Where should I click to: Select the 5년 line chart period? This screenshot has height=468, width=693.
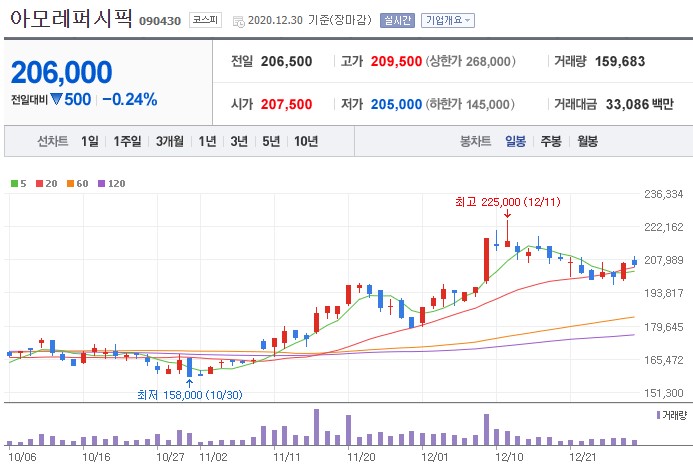pos(271,141)
